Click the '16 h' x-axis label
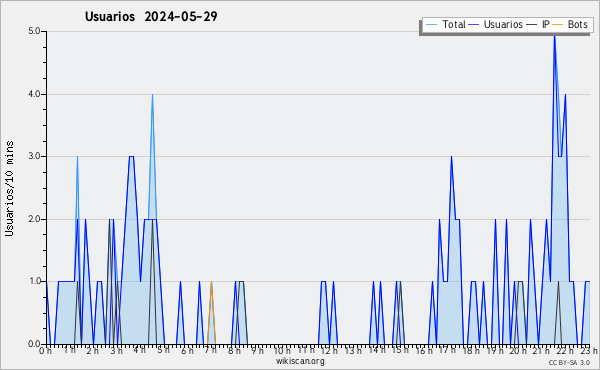The width and height of the screenshot is (600, 370). pyautogui.click(x=424, y=351)
